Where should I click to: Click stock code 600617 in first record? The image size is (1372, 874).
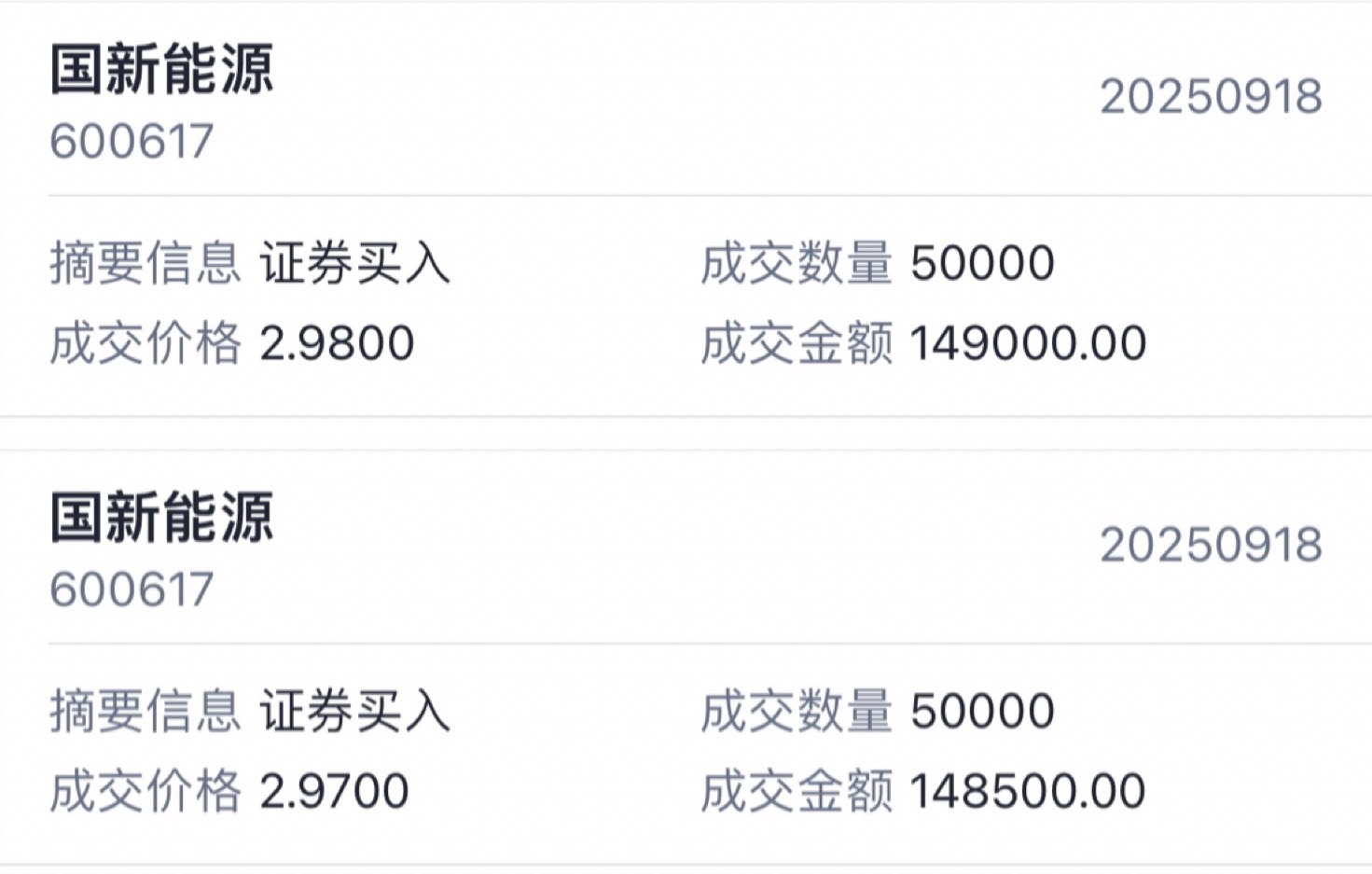tap(132, 142)
